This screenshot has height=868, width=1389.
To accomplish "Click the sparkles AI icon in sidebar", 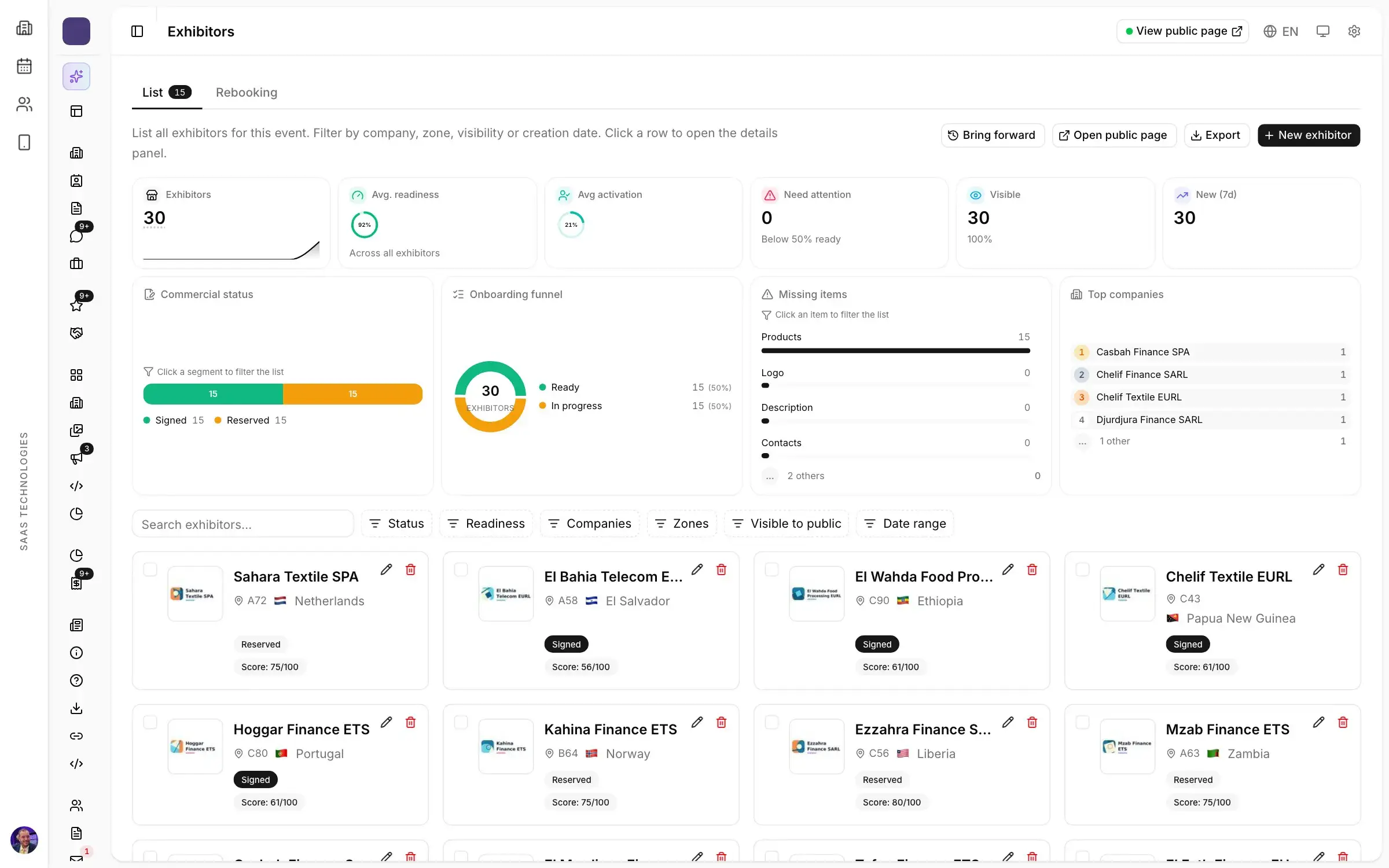I will (x=76, y=76).
